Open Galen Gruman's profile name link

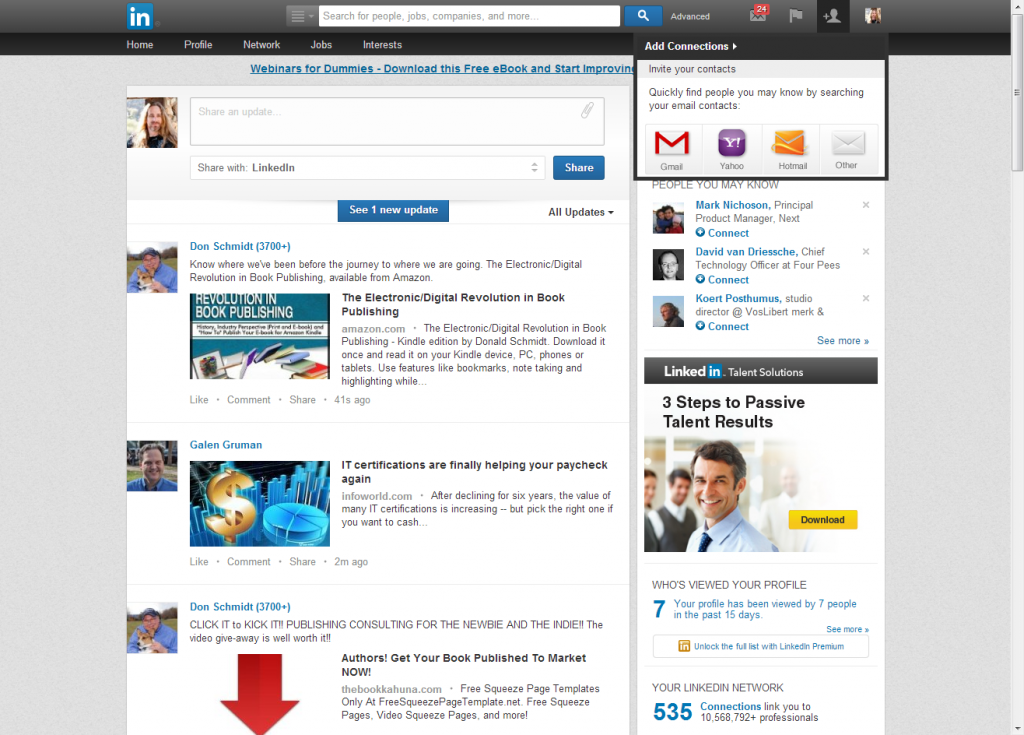pos(226,445)
